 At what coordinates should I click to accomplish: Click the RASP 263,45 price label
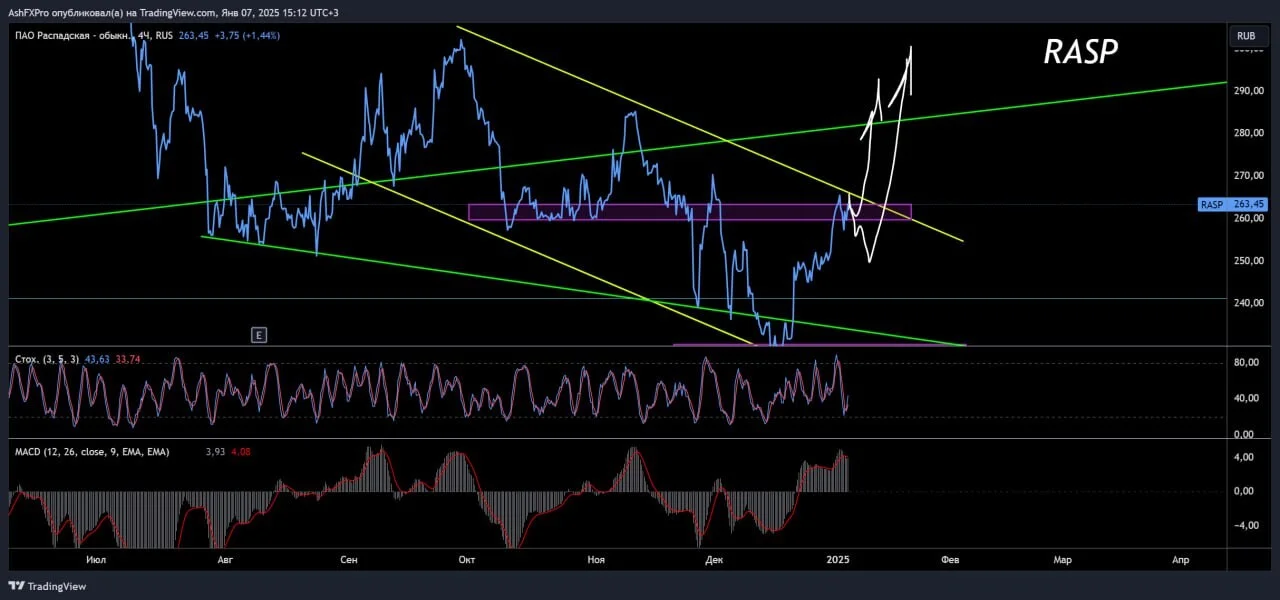click(x=1234, y=204)
